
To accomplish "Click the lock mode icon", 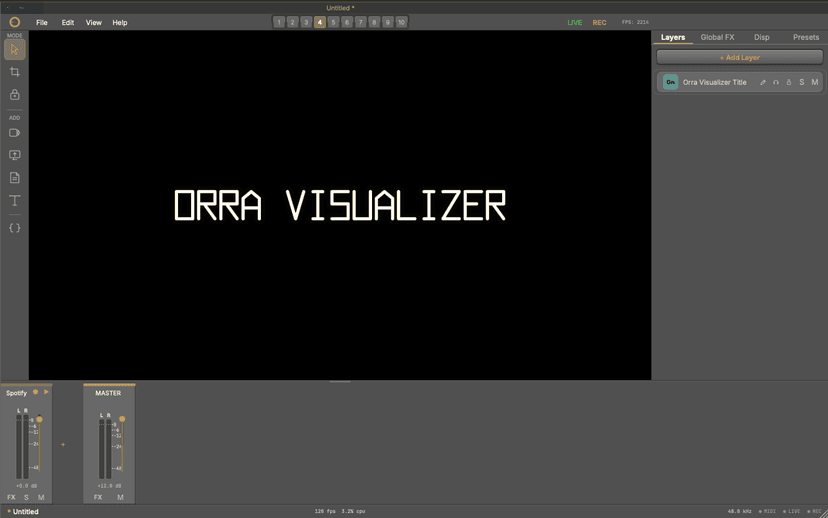I will [x=14, y=95].
